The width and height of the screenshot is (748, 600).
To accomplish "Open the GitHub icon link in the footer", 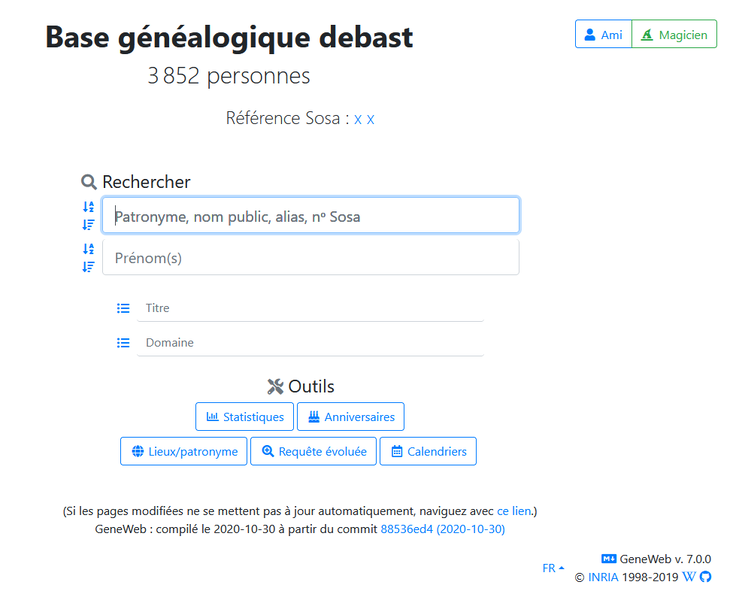I will point(705,577).
